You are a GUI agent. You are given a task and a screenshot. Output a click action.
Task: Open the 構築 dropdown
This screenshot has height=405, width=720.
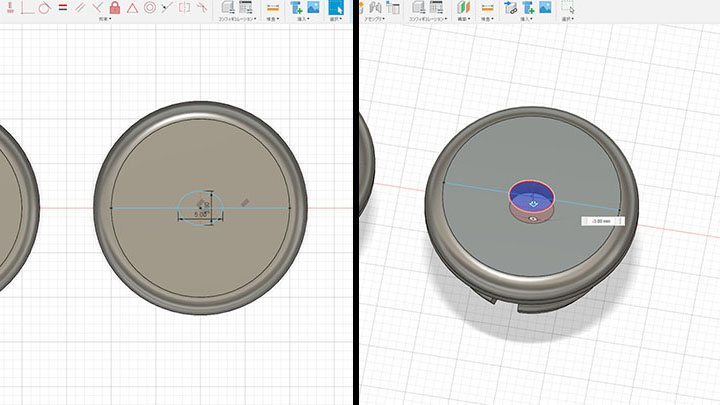pos(464,19)
